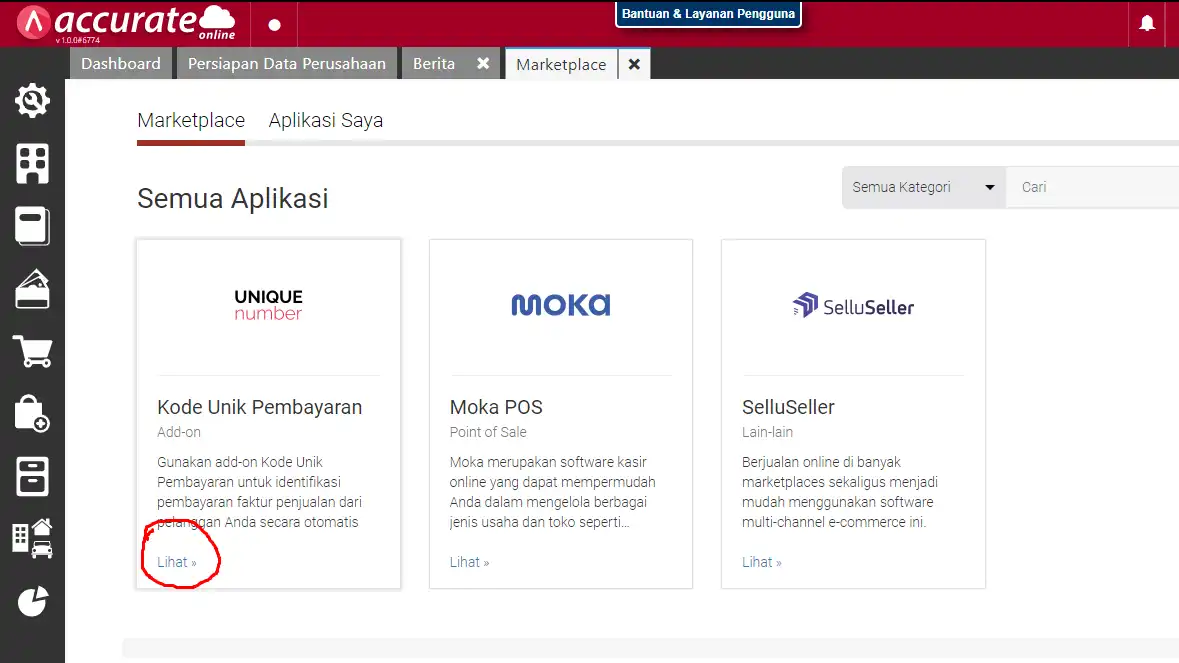This screenshot has width=1179, height=663.
Task: Click the Semua Aplikasi heading
Action: [x=232, y=198]
